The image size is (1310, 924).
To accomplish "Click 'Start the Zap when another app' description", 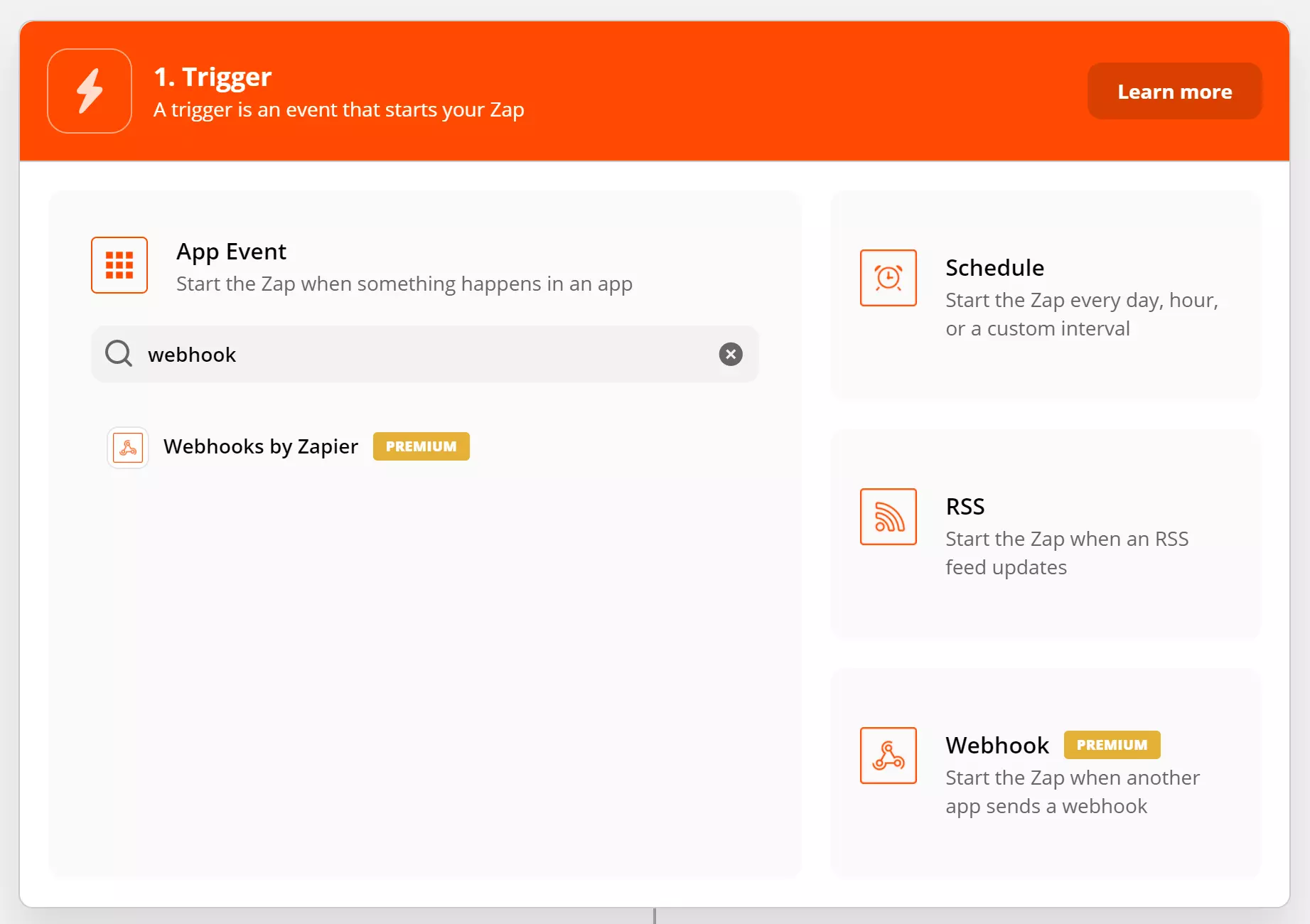I will [x=1073, y=792].
